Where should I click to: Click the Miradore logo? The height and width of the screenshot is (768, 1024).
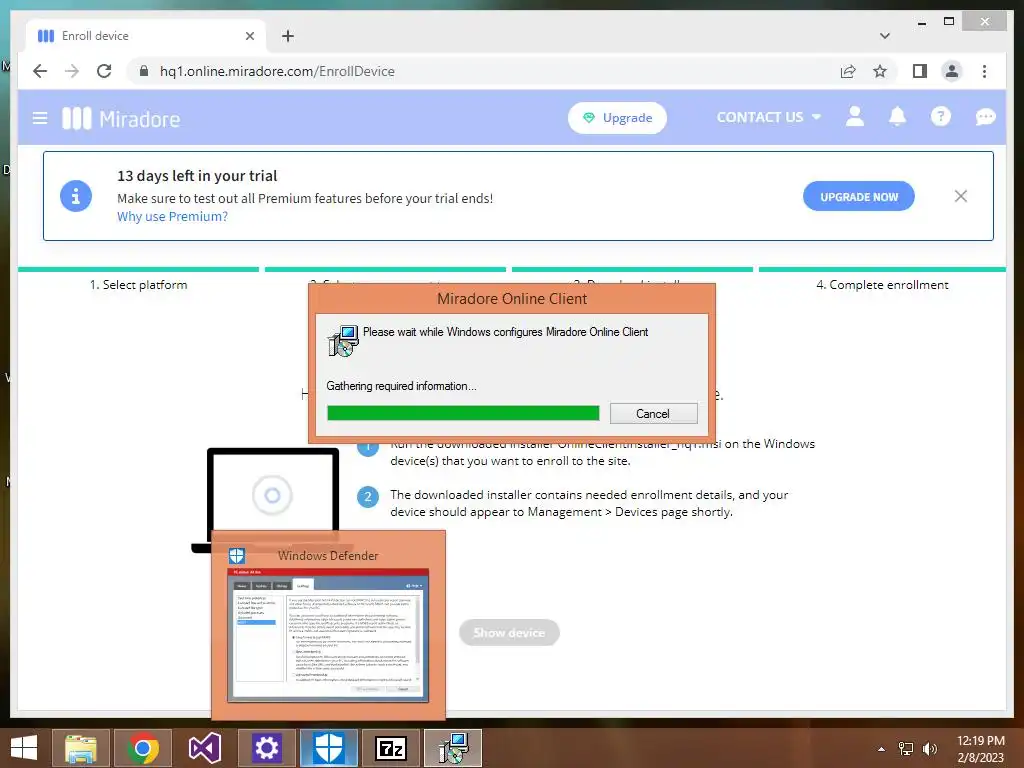121,118
